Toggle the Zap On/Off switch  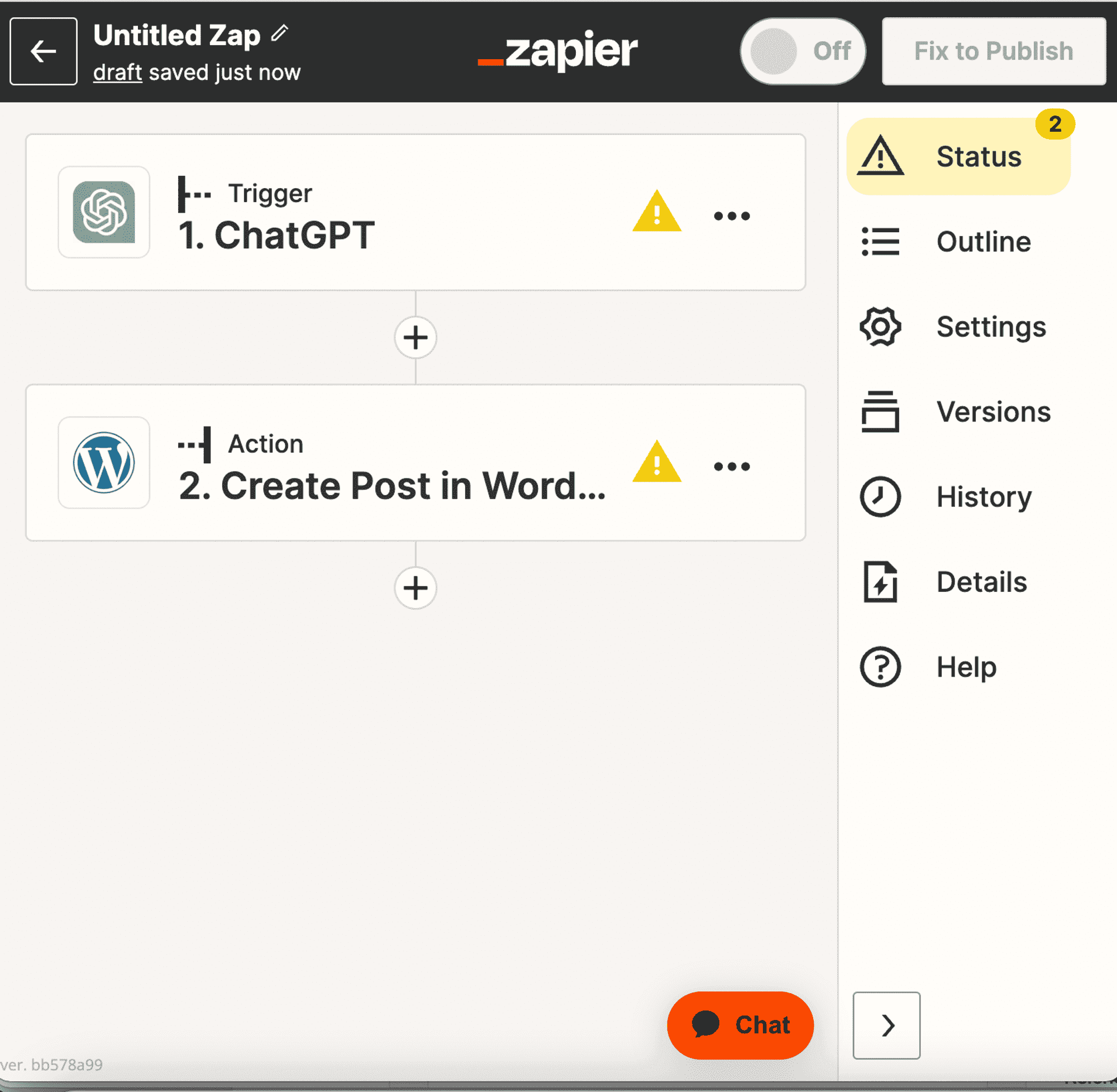(x=803, y=51)
